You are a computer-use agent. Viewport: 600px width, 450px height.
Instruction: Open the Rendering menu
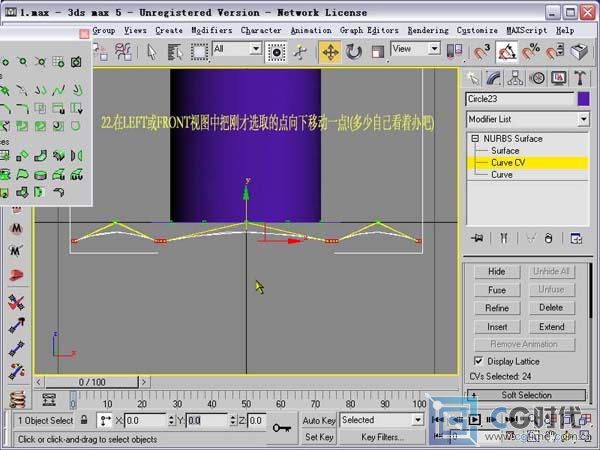[x=428, y=30]
